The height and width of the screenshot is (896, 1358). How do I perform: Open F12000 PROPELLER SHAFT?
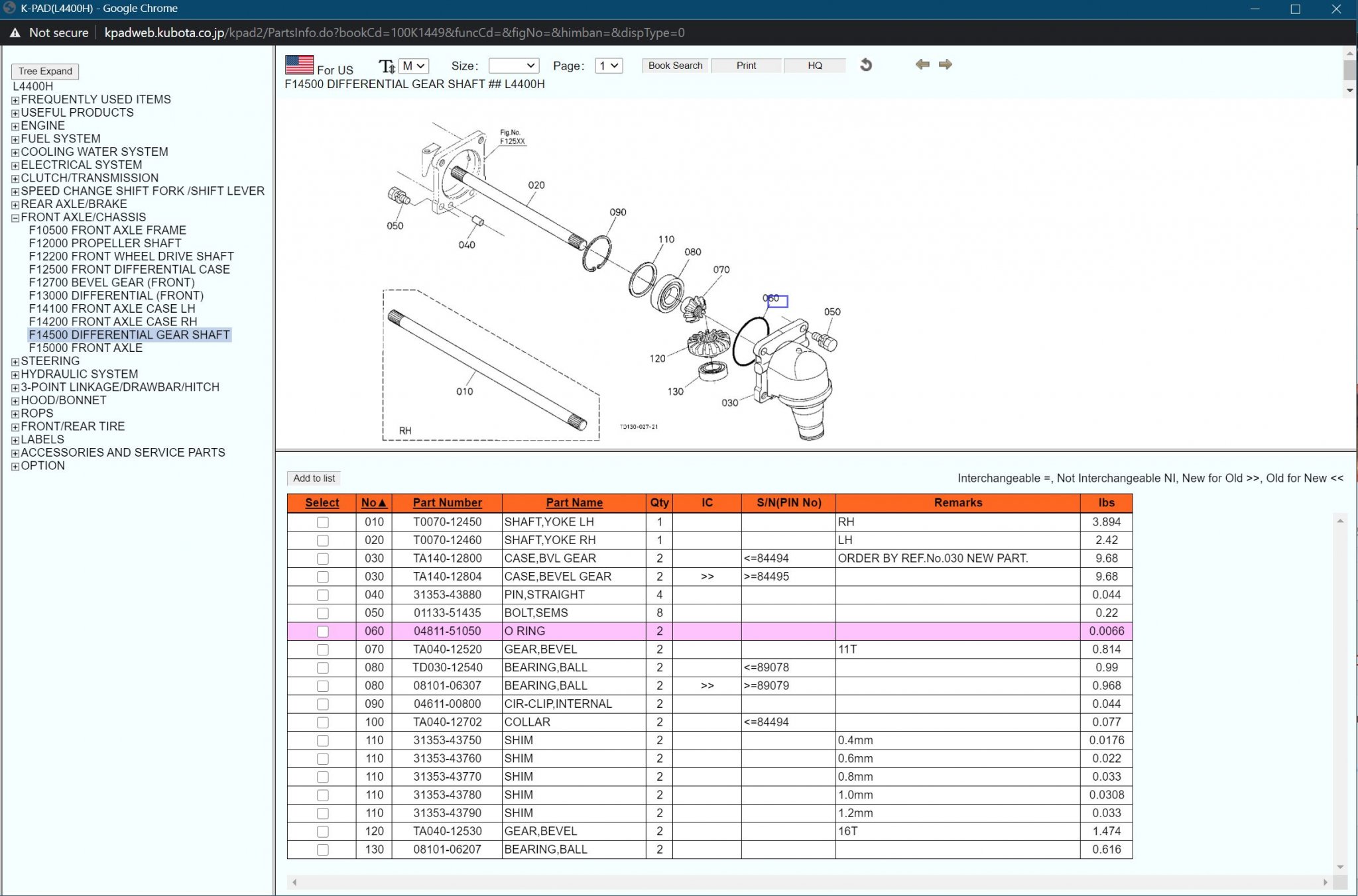105,243
